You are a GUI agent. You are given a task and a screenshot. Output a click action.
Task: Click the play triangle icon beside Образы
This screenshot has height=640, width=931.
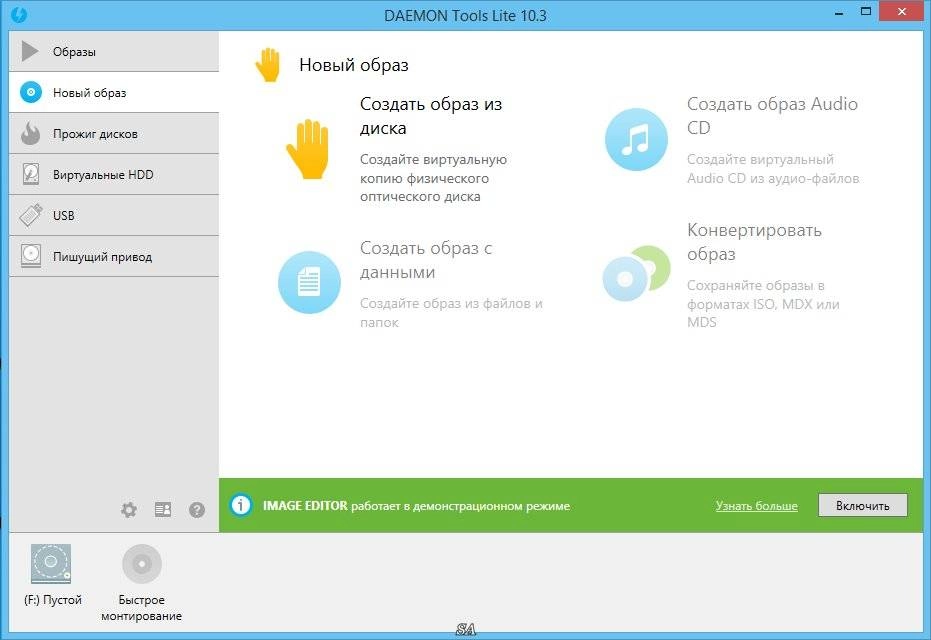pyautogui.click(x=30, y=51)
